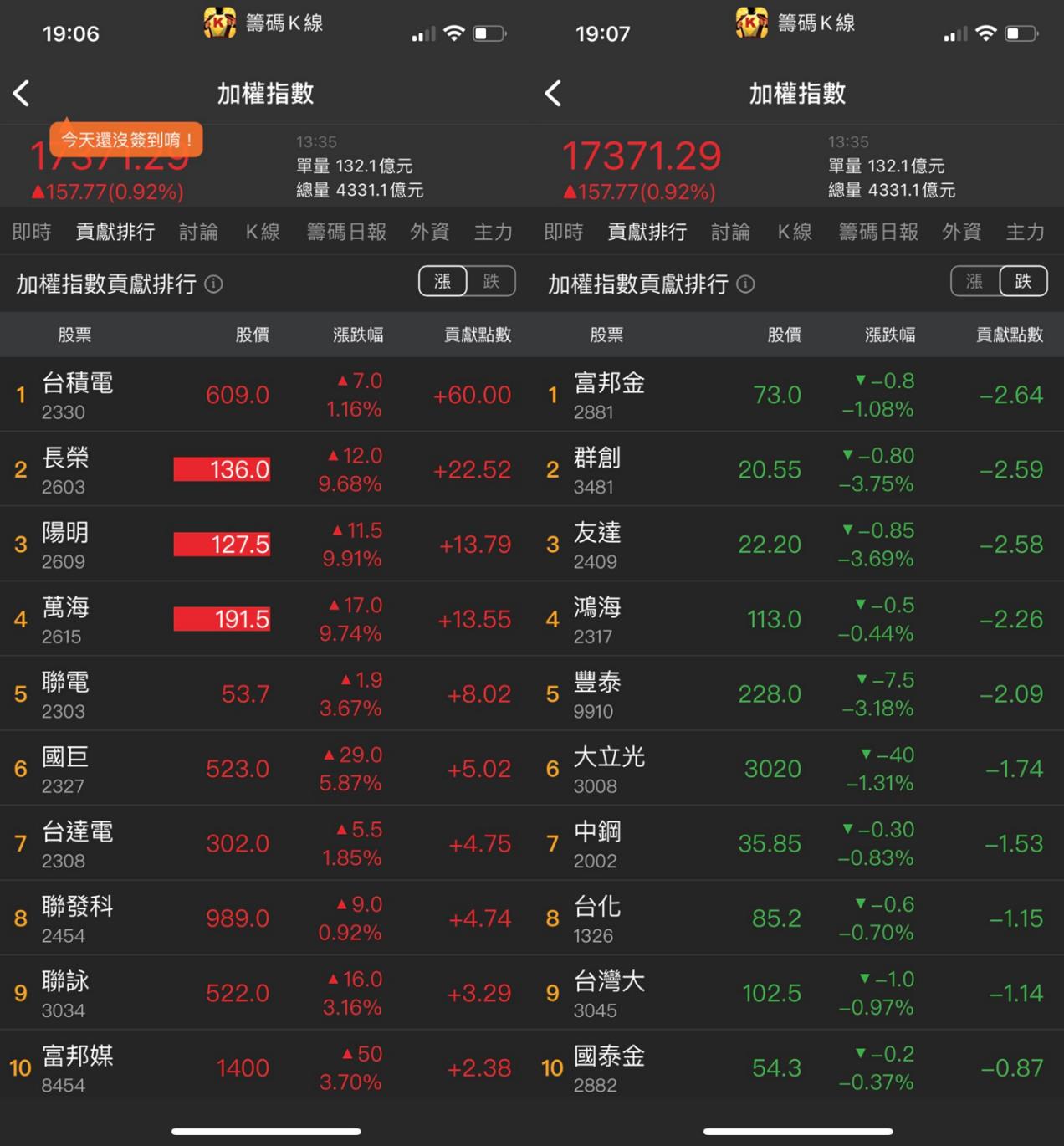Open 大立光 3008 stock row

798,768
